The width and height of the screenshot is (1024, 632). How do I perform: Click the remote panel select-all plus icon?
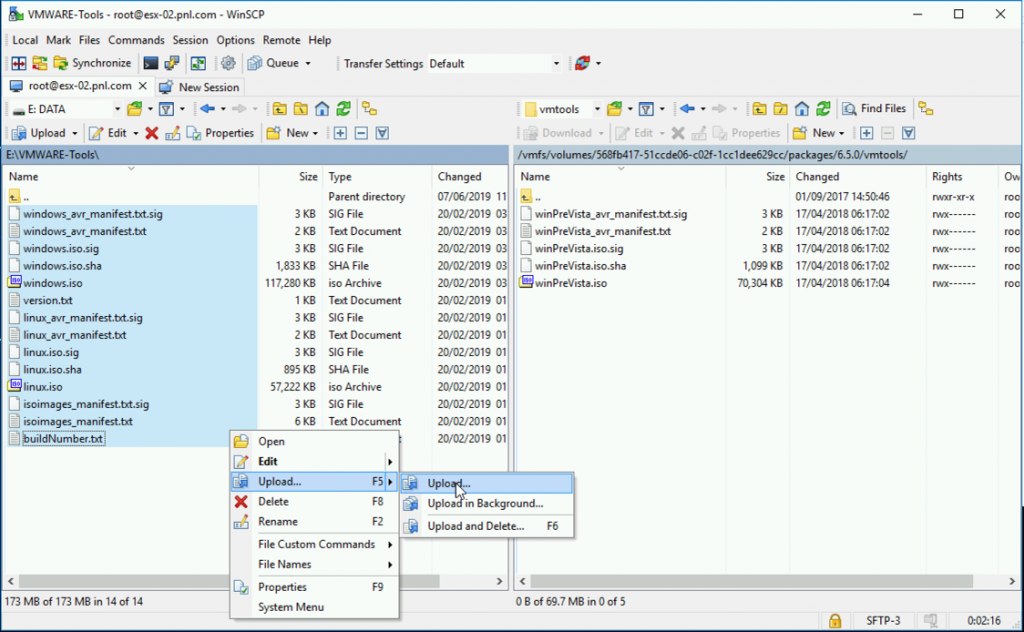[866, 133]
